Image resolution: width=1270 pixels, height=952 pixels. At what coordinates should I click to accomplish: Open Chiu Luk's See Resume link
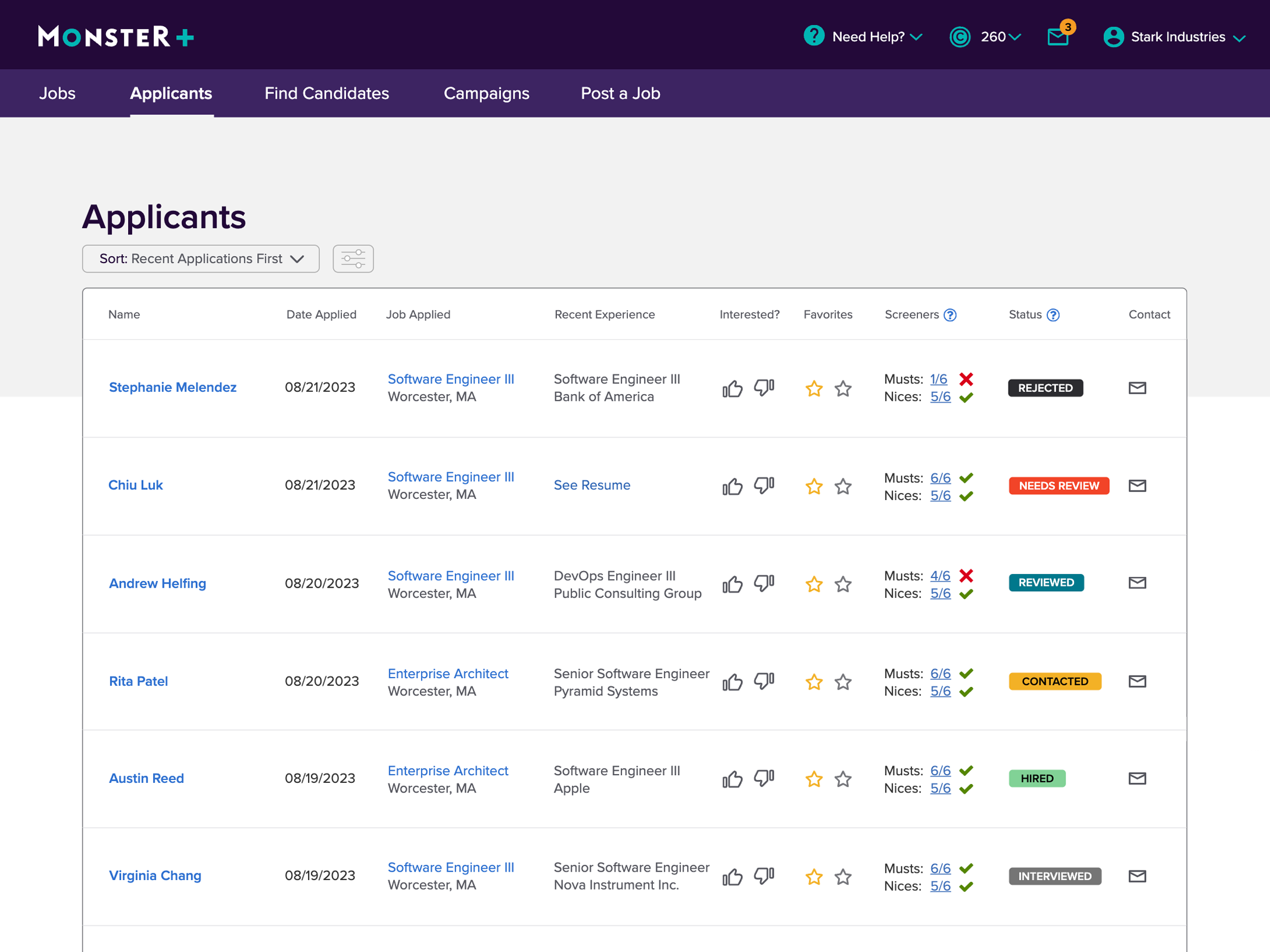(x=592, y=485)
